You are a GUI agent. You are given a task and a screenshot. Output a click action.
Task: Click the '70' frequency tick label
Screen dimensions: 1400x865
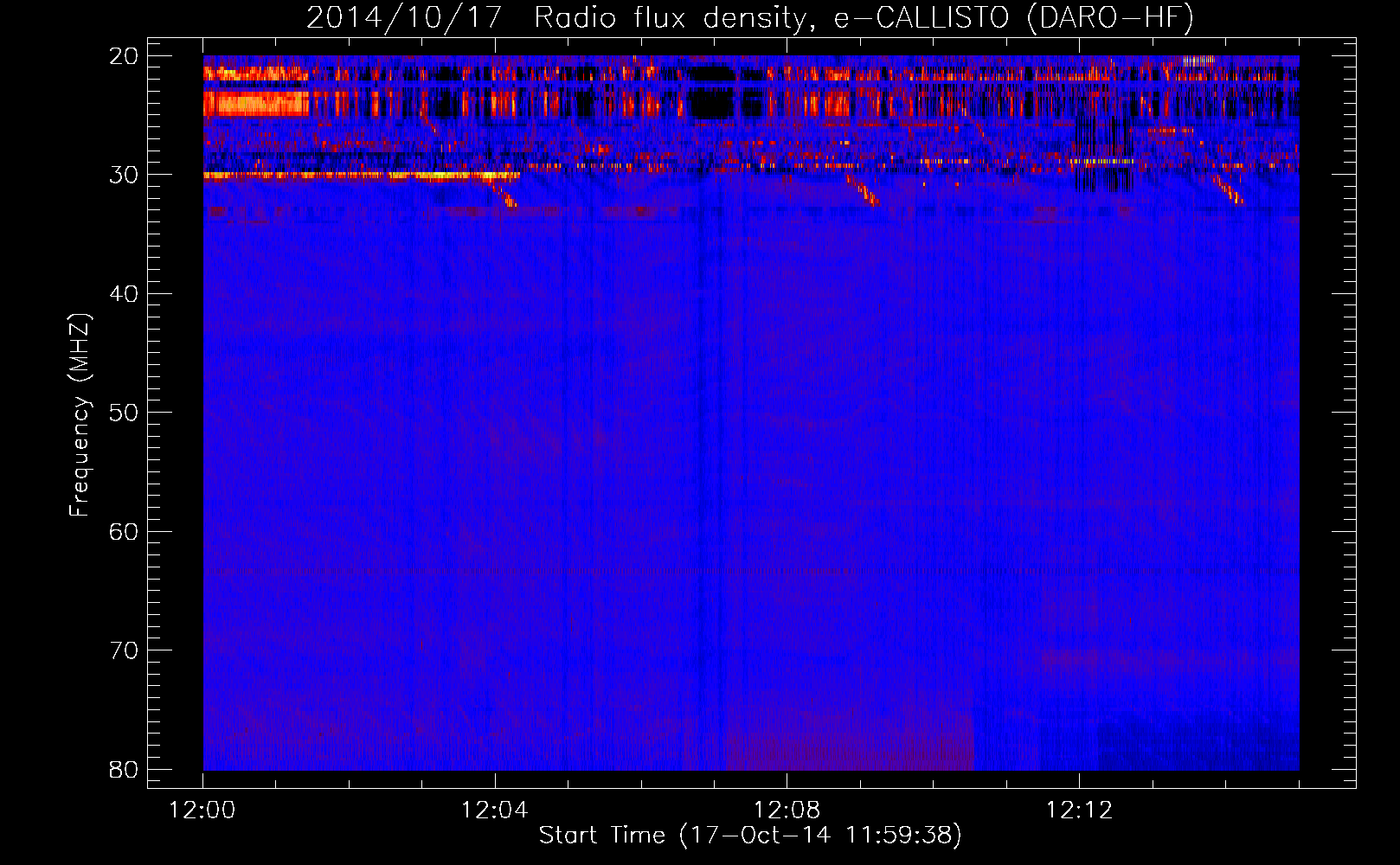pos(124,650)
